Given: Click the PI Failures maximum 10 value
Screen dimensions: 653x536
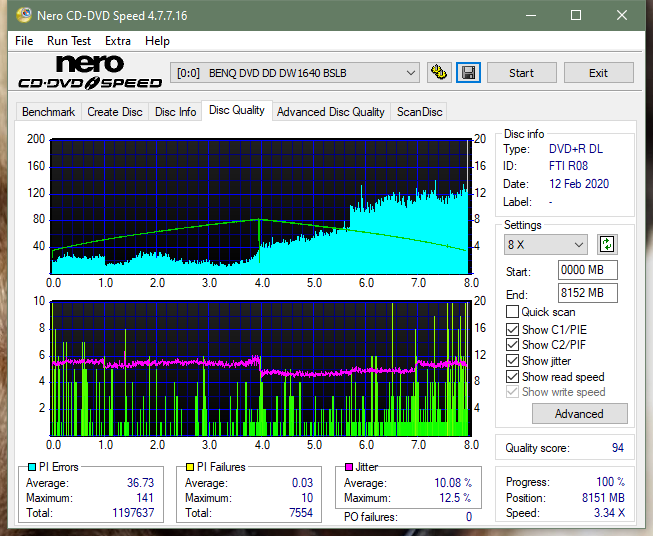Looking at the screenshot, I should coord(307,498).
